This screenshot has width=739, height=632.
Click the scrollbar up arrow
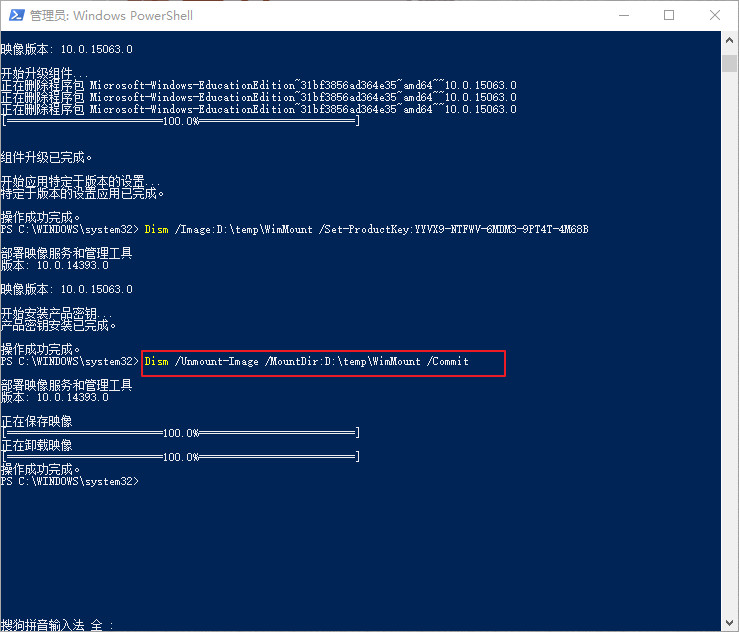(730, 41)
